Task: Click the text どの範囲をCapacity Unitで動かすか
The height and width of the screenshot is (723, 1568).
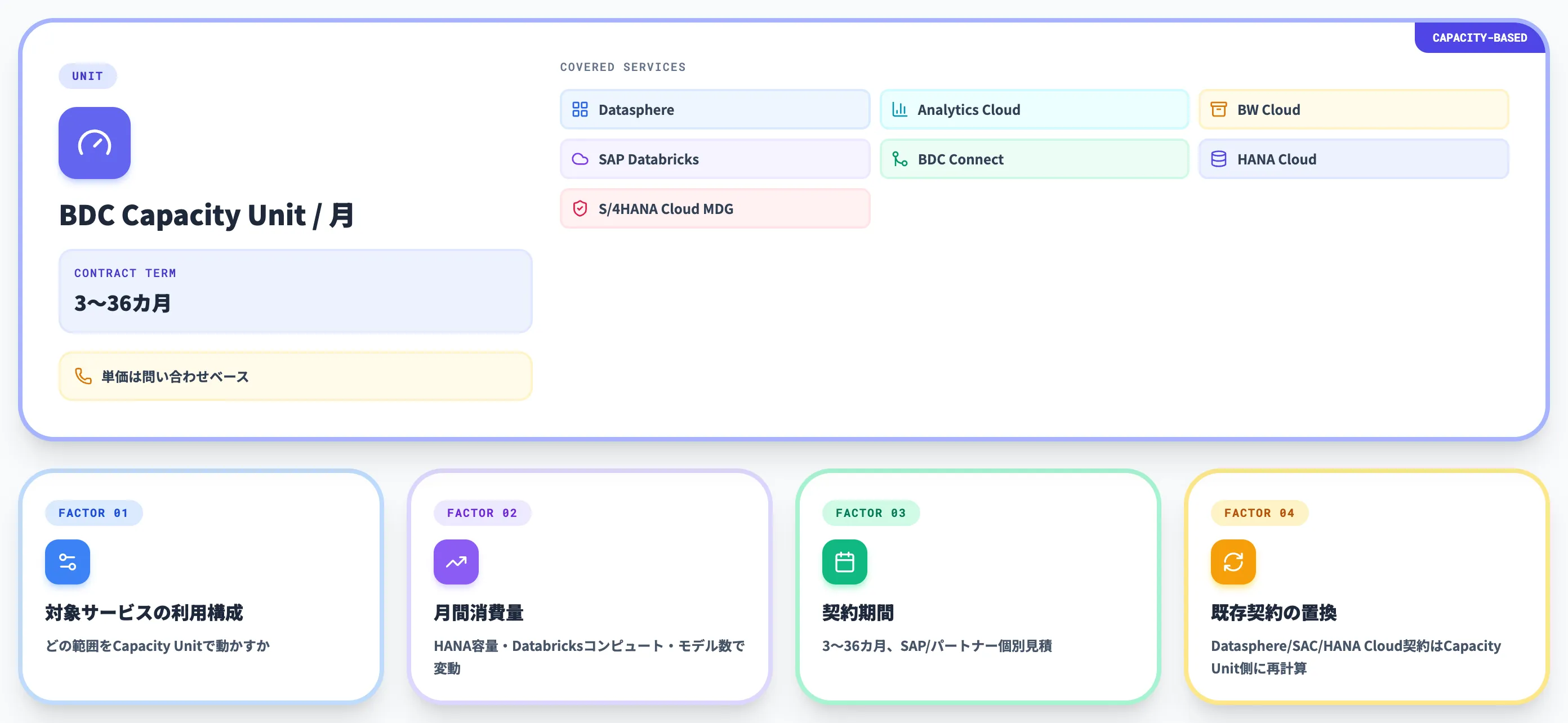Action: [157, 646]
